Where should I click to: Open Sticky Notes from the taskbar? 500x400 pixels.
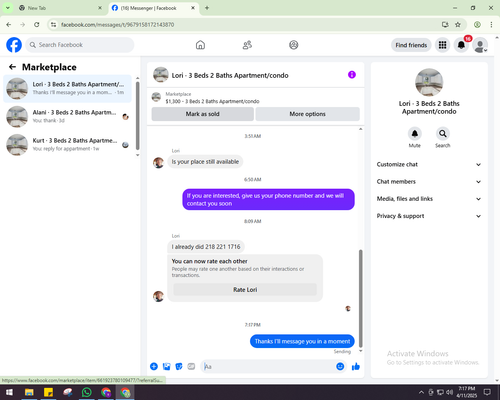pos(48,392)
